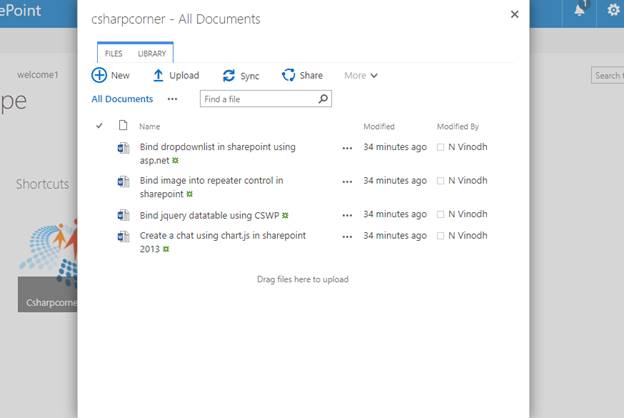Open Create a chat using chart.js document
This screenshot has height=418, width=624.
(x=222, y=242)
